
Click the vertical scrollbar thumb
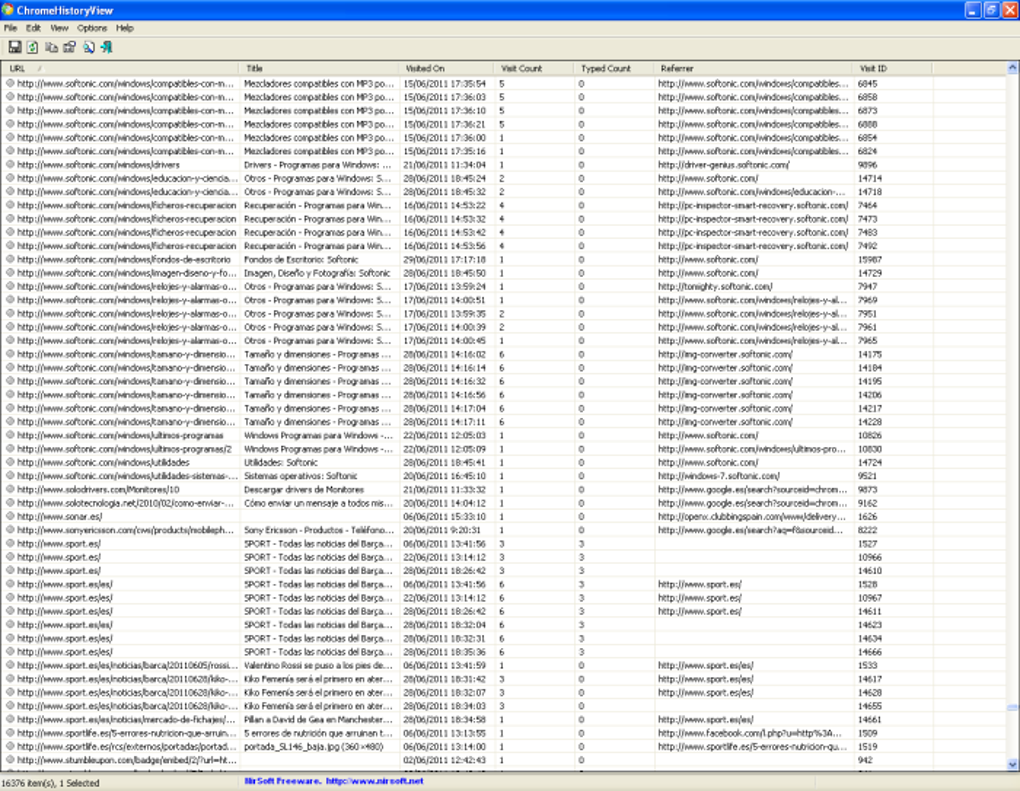pos(1013,708)
